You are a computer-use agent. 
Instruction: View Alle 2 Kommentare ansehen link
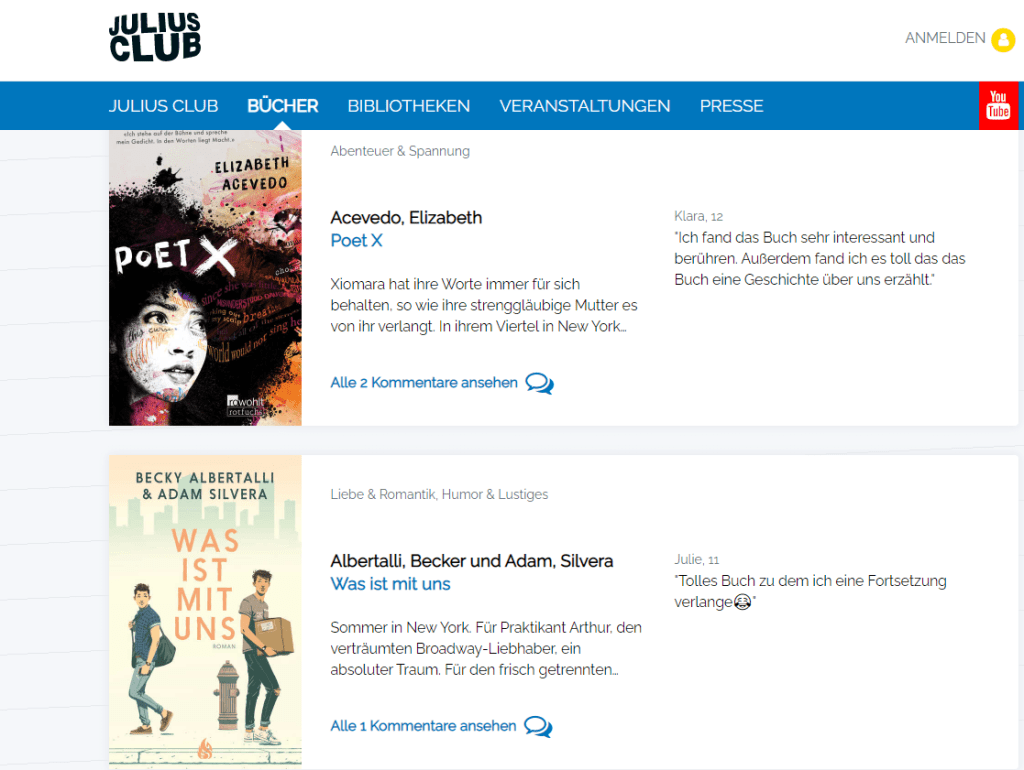424,383
